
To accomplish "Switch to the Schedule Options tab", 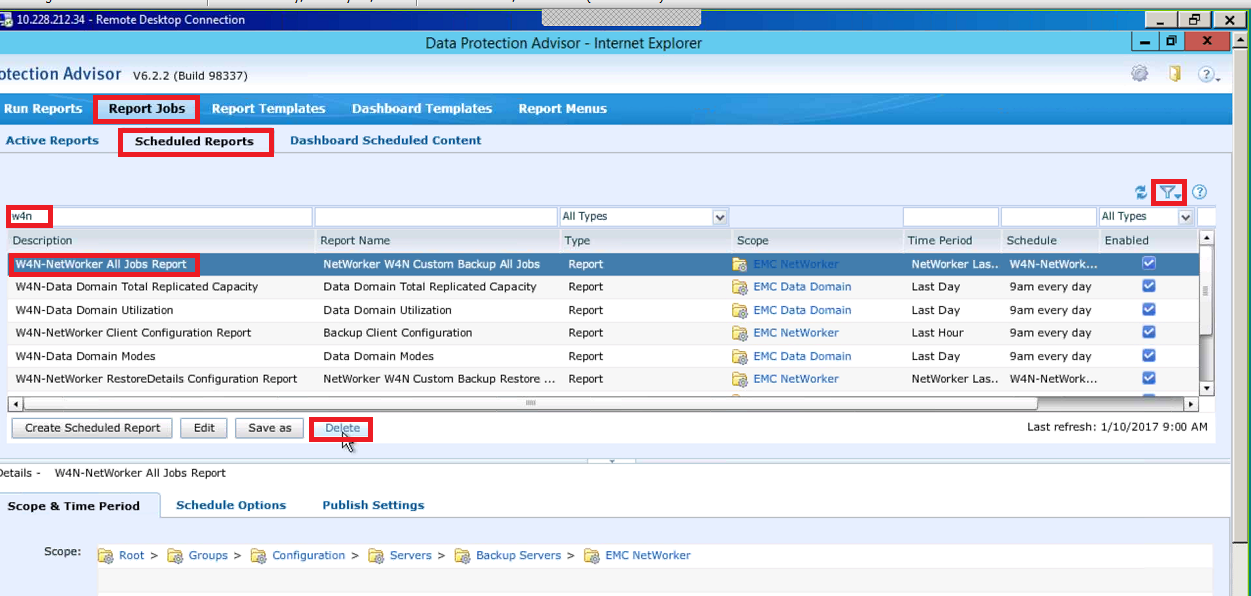I will (x=231, y=505).
